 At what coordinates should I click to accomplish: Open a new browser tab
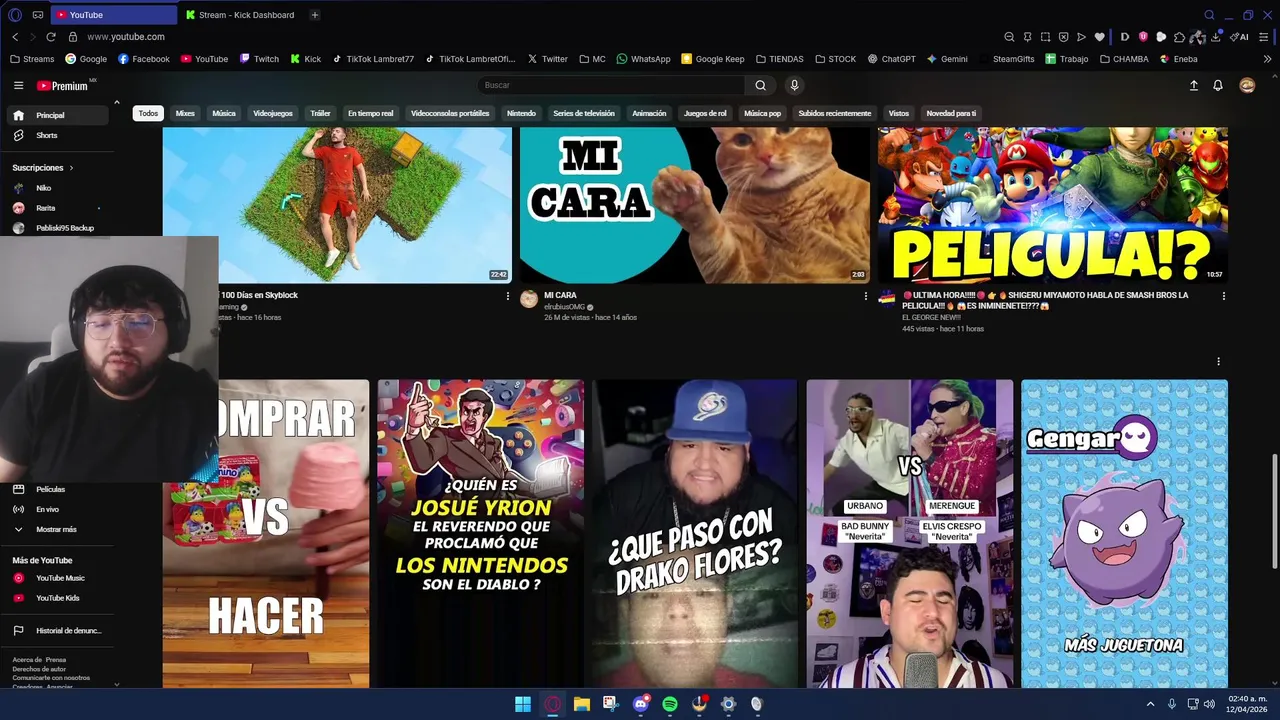pyautogui.click(x=314, y=15)
